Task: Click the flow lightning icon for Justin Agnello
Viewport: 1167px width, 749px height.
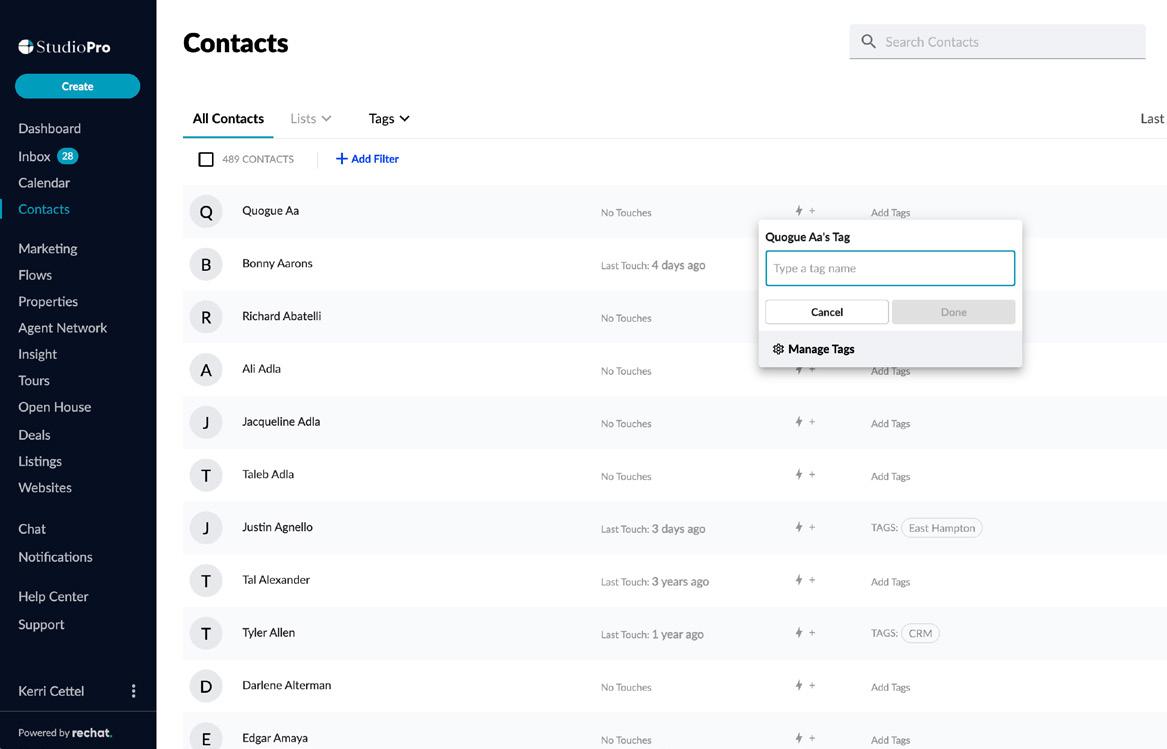Action: [799, 527]
